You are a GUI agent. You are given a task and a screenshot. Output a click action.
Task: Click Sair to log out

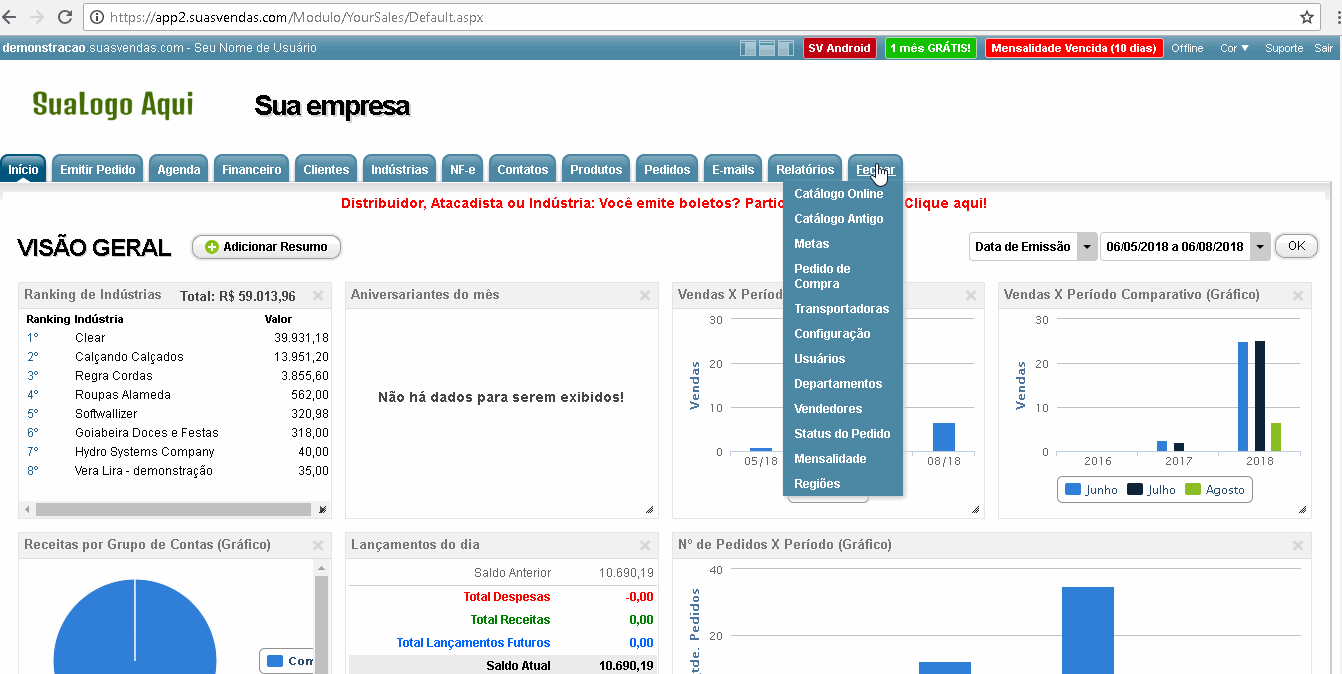[1323, 48]
